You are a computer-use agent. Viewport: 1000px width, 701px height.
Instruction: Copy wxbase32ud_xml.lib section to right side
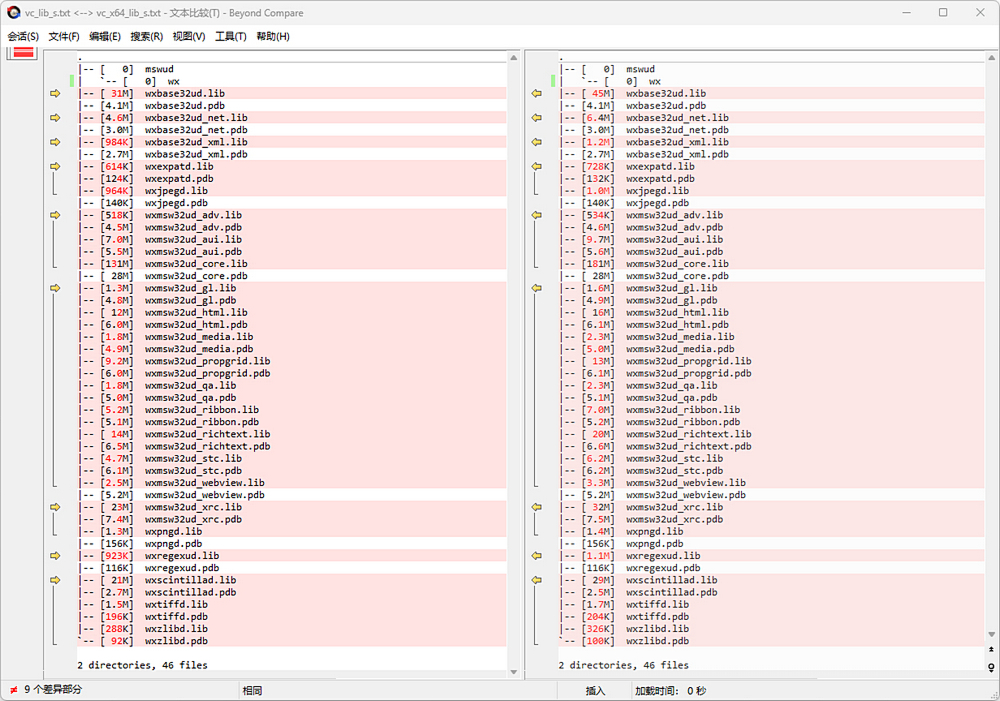[55, 142]
